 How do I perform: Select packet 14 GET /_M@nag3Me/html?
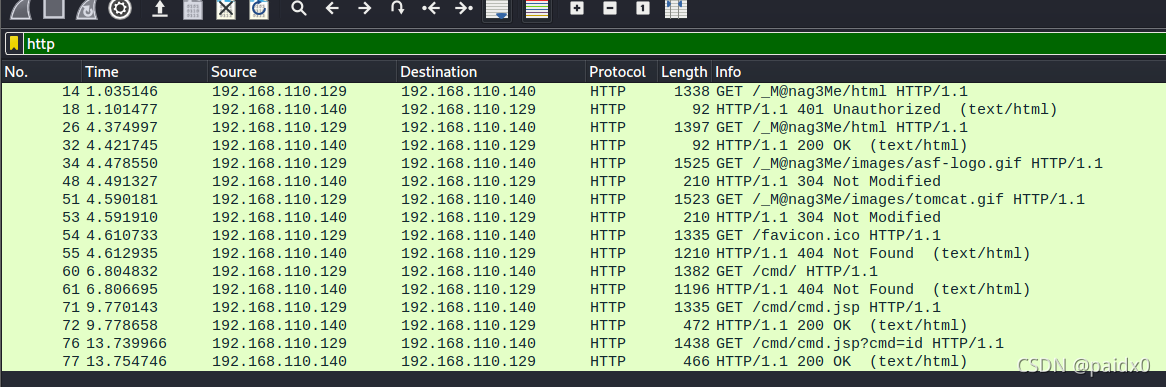click(583, 92)
